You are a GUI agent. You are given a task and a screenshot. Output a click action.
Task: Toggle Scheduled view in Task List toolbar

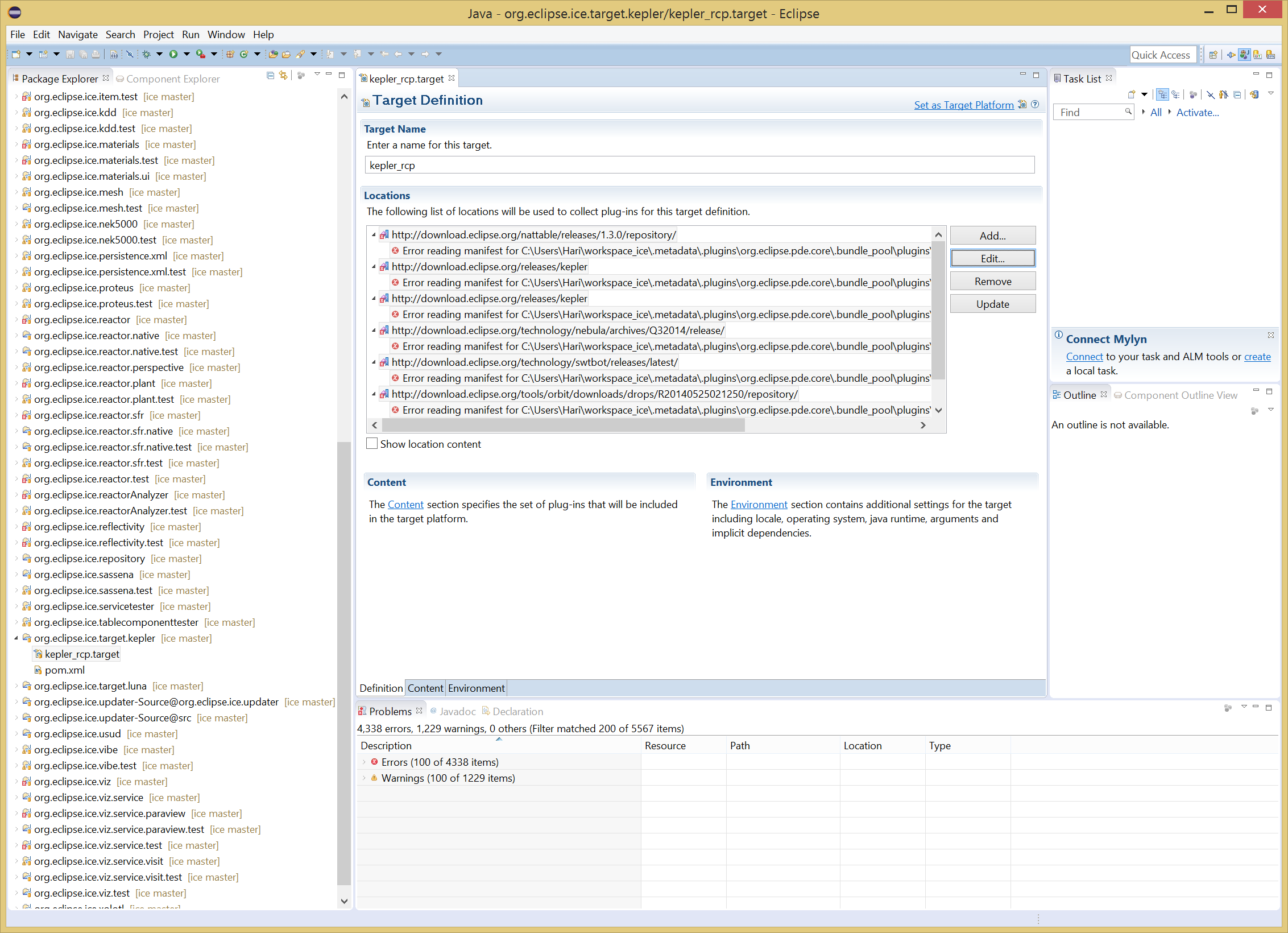pos(1175,94)
